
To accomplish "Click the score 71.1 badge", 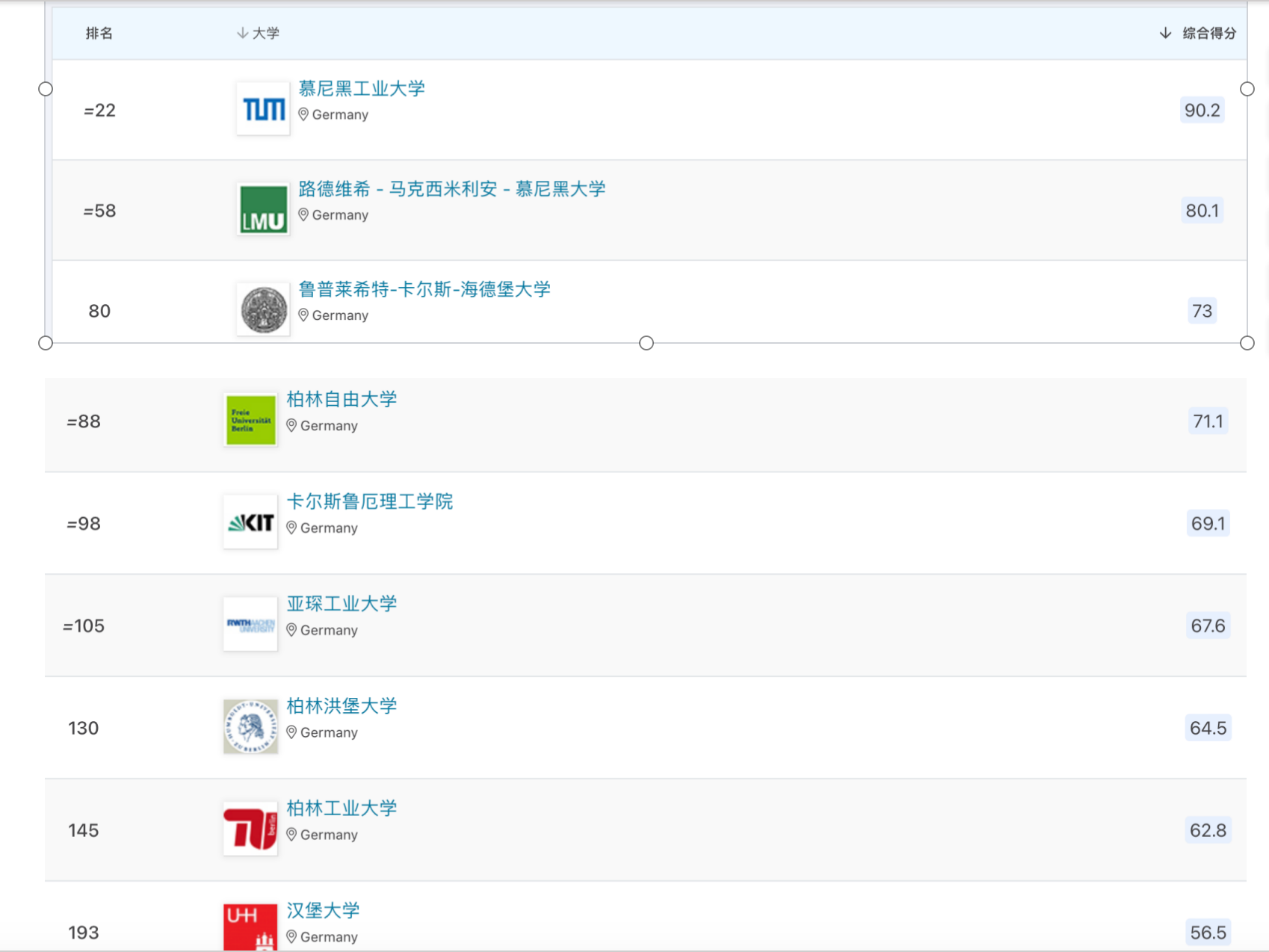I will (1208, 421).
